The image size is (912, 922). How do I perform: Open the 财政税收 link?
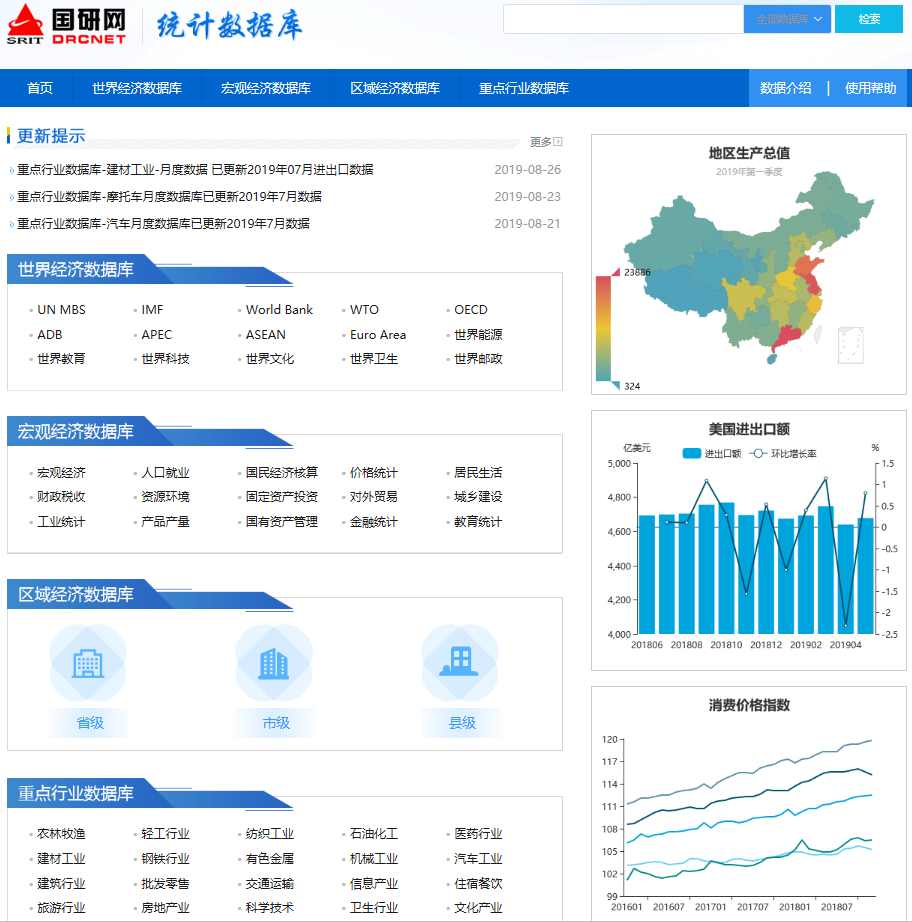[61, 497]
